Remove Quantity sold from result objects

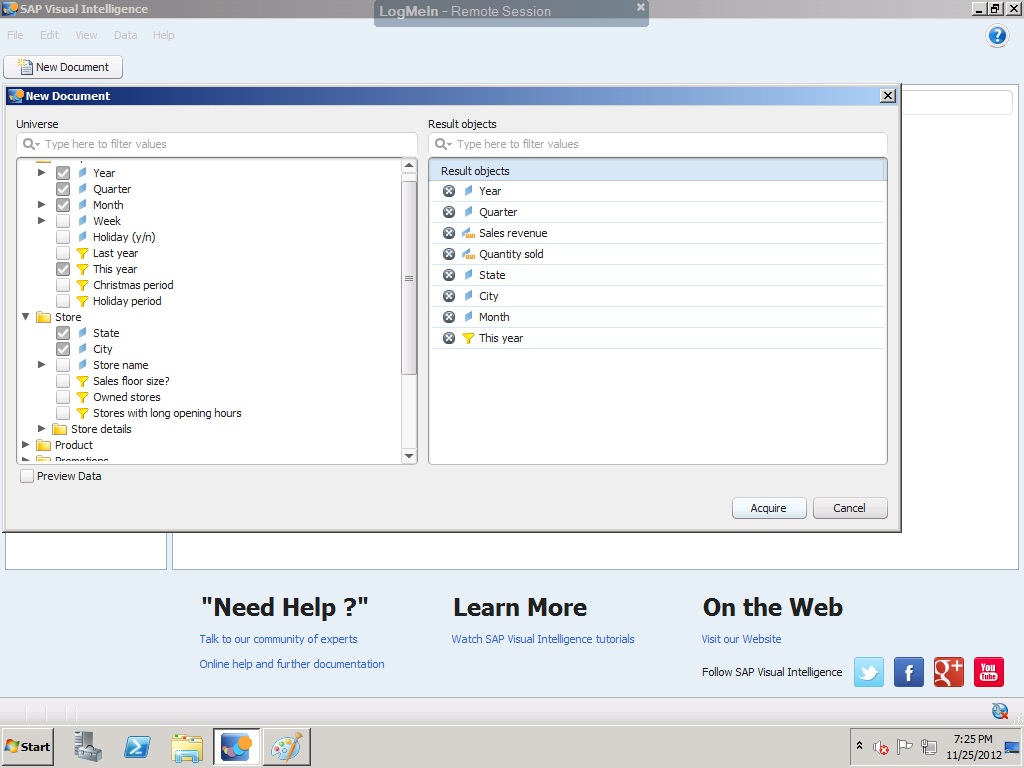(449, 254)
